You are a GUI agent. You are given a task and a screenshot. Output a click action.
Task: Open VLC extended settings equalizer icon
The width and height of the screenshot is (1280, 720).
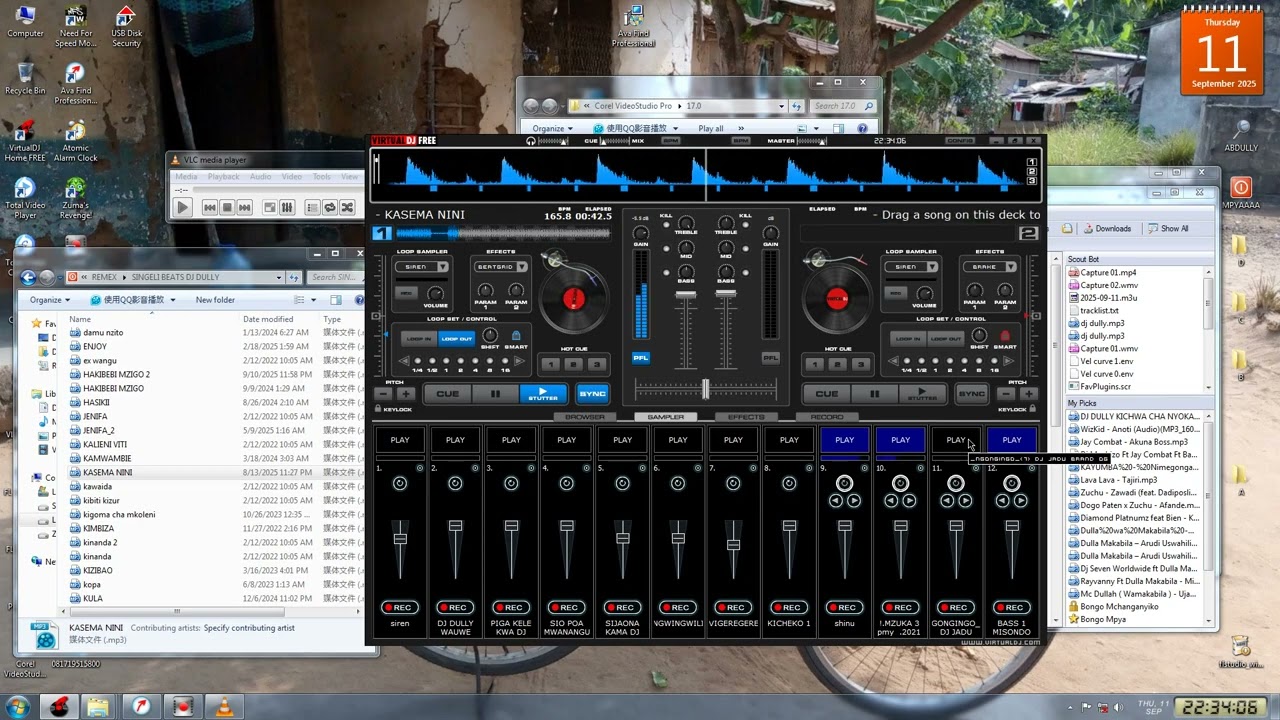(288, 207)
